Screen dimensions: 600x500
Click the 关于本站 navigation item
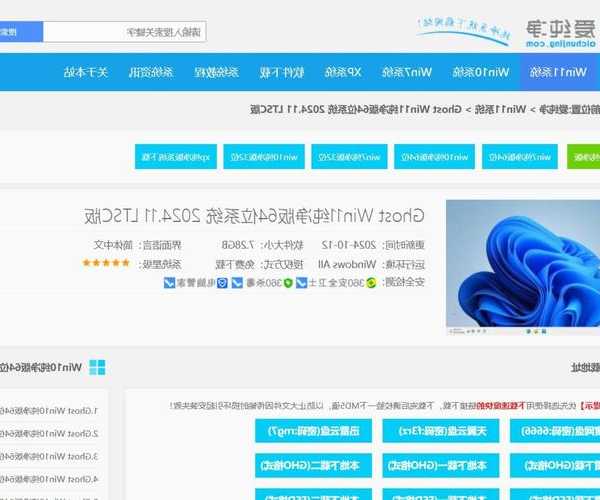click(x=87, y=72)
